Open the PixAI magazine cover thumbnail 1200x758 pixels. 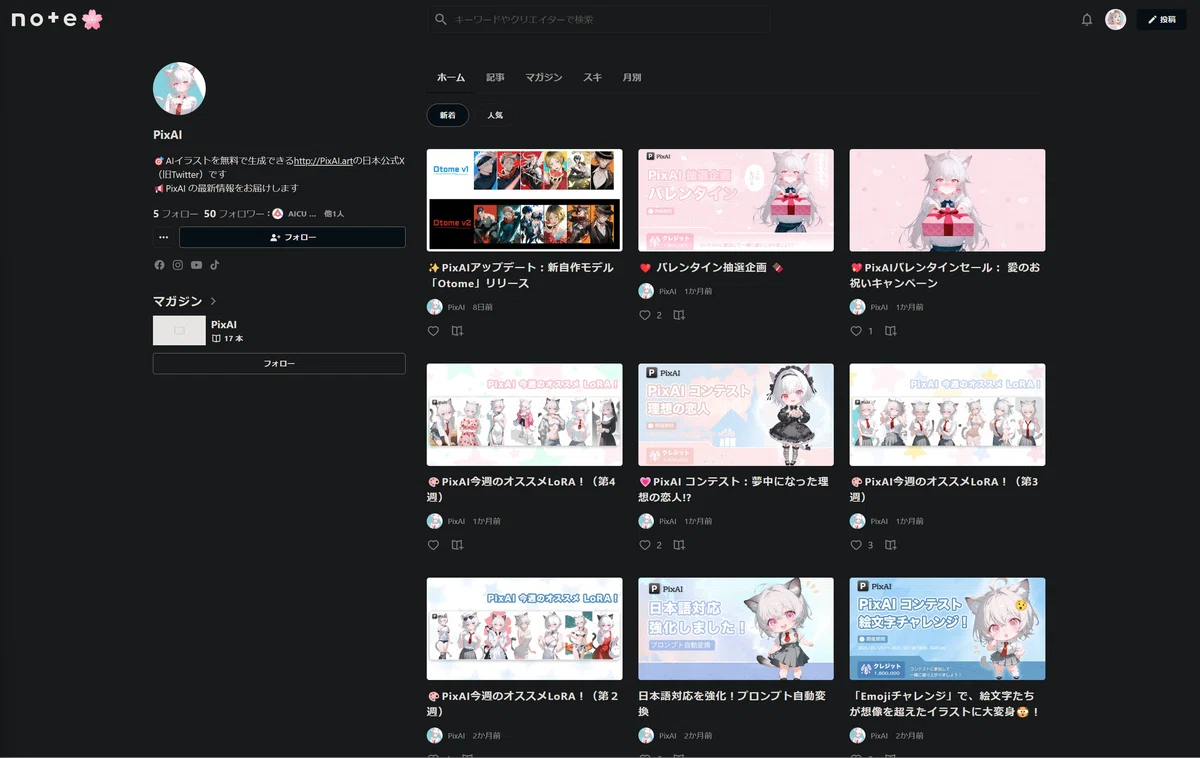[x=179, y=330]
